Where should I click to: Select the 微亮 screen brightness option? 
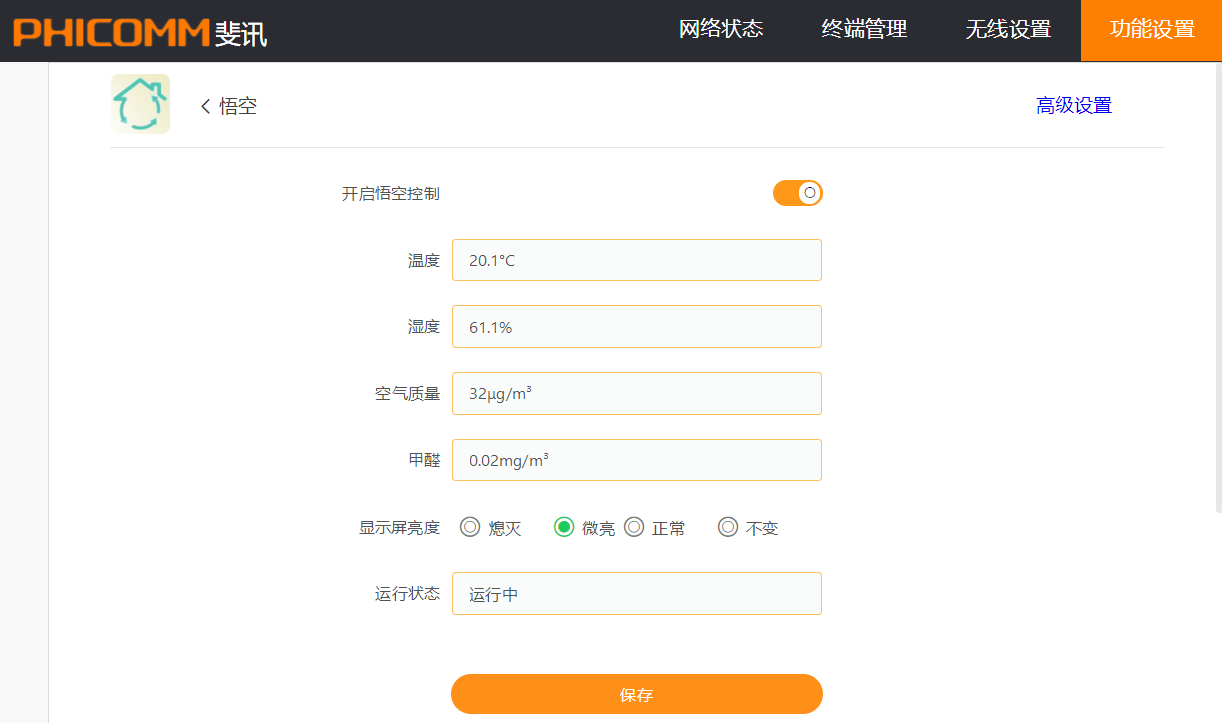(564, 527)
